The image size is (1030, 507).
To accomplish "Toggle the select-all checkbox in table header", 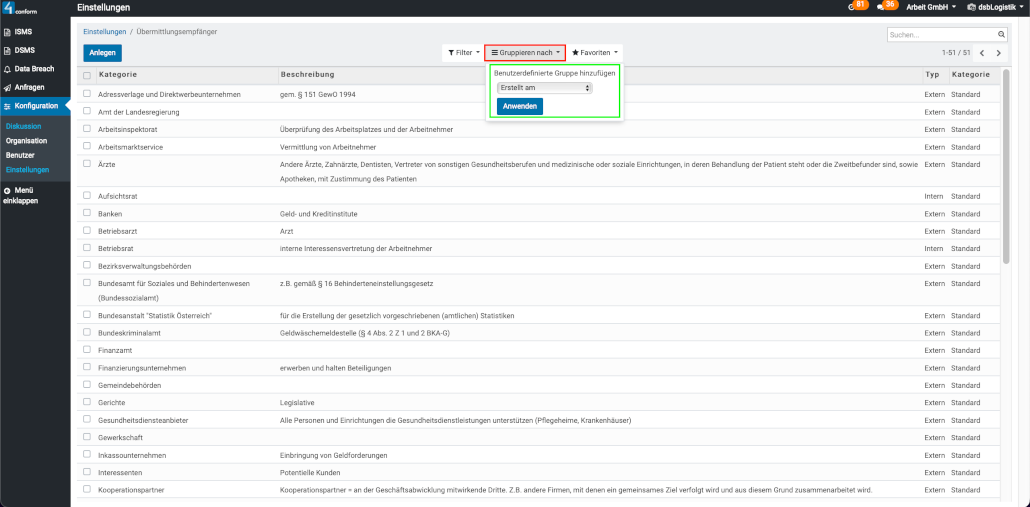I will pyautogui.click(x=87, y=75).
